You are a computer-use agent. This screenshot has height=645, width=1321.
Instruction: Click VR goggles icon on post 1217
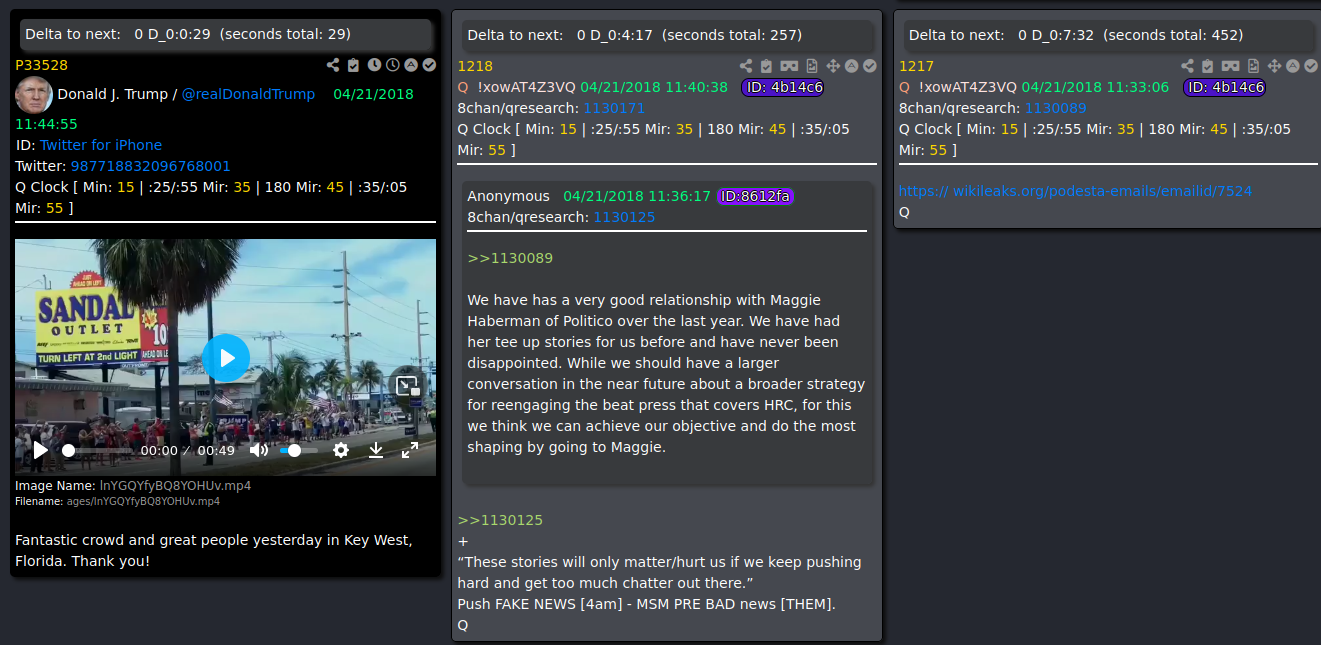pyautogui.click(x=1230, y=66)
